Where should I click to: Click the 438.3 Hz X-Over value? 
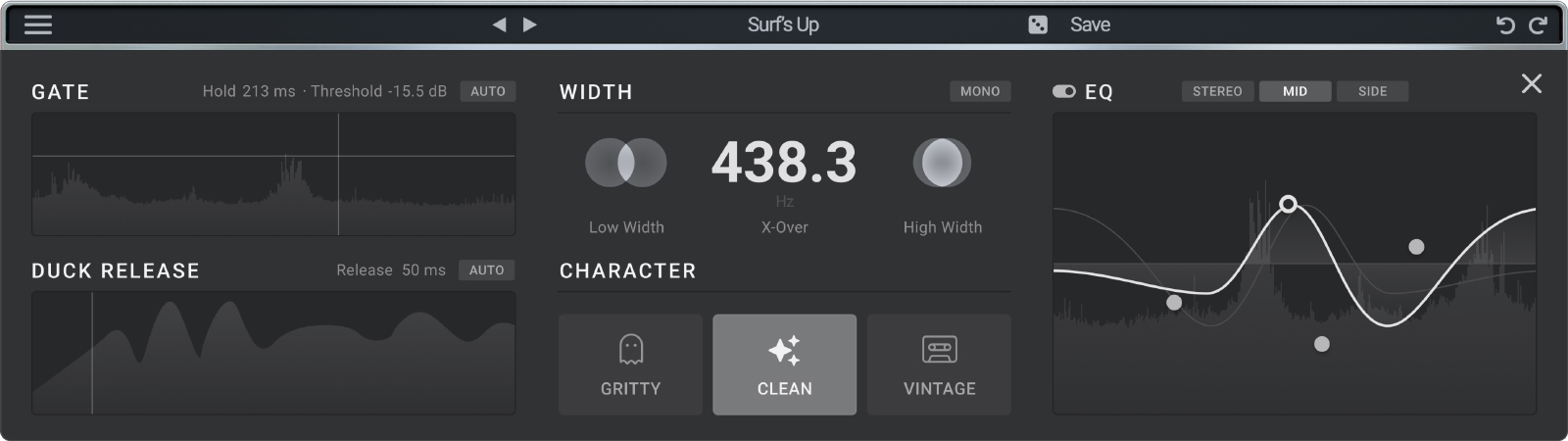pyautogui.click(x=784, y=163)
